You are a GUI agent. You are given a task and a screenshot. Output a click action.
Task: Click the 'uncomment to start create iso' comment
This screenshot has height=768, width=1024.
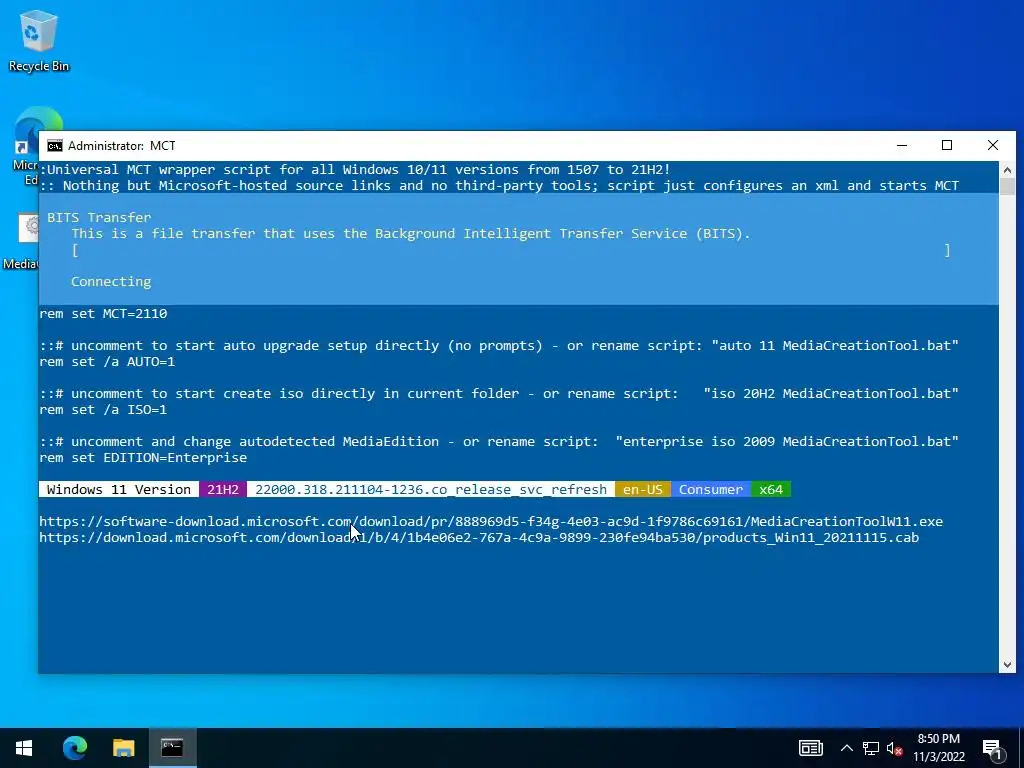point(499,394)
